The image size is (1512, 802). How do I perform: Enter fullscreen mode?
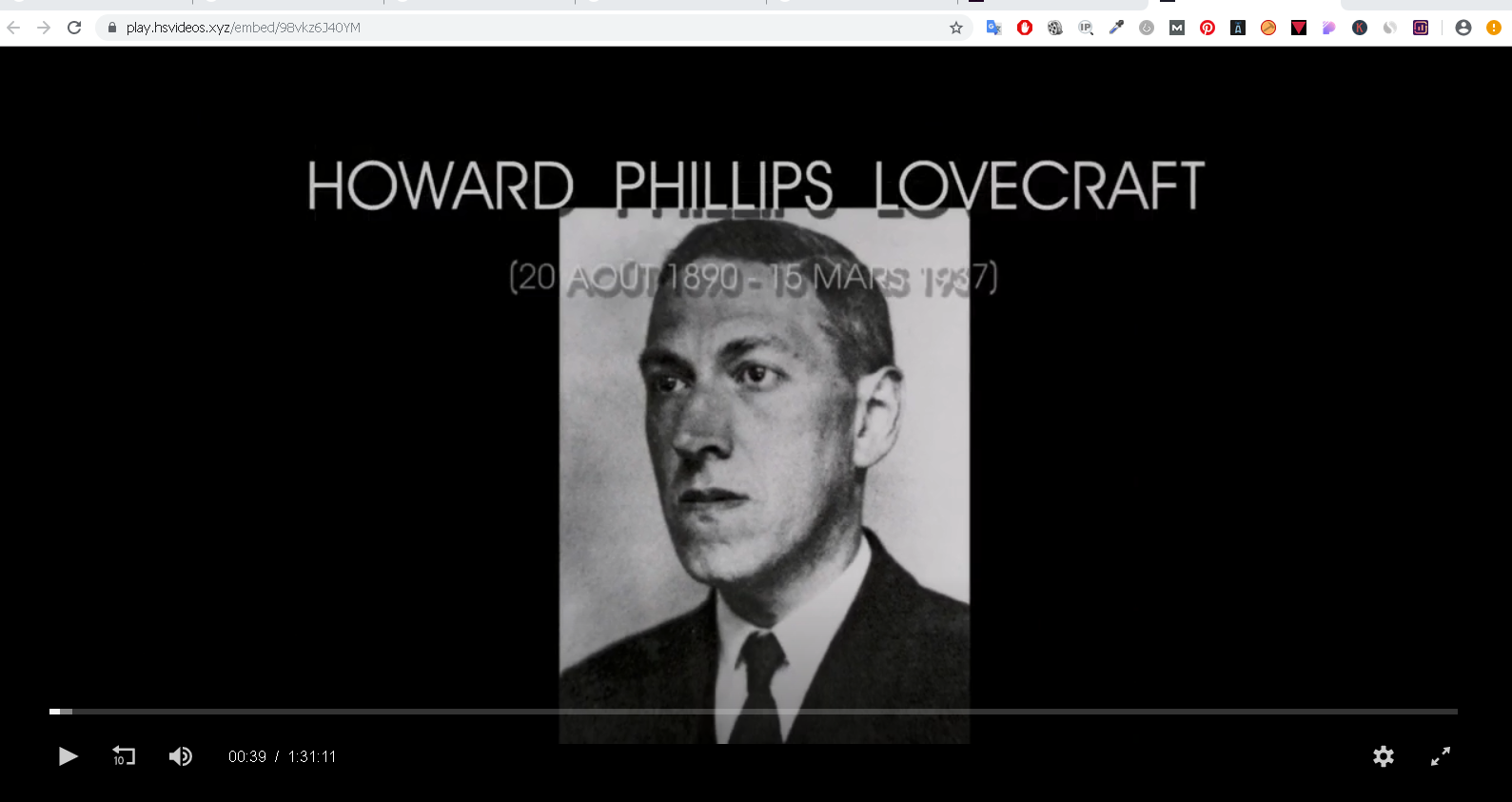(1441, 756)
